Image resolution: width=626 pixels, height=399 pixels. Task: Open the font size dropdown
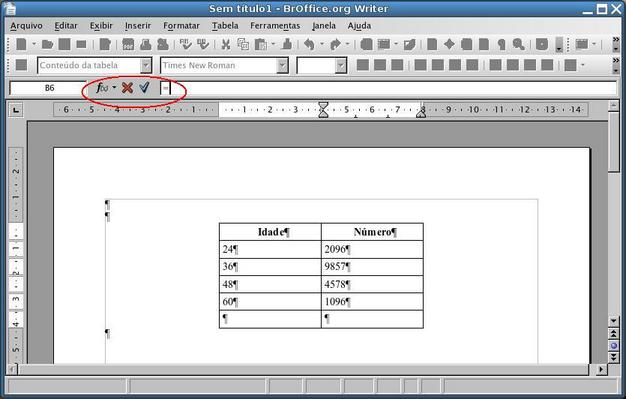341,65
